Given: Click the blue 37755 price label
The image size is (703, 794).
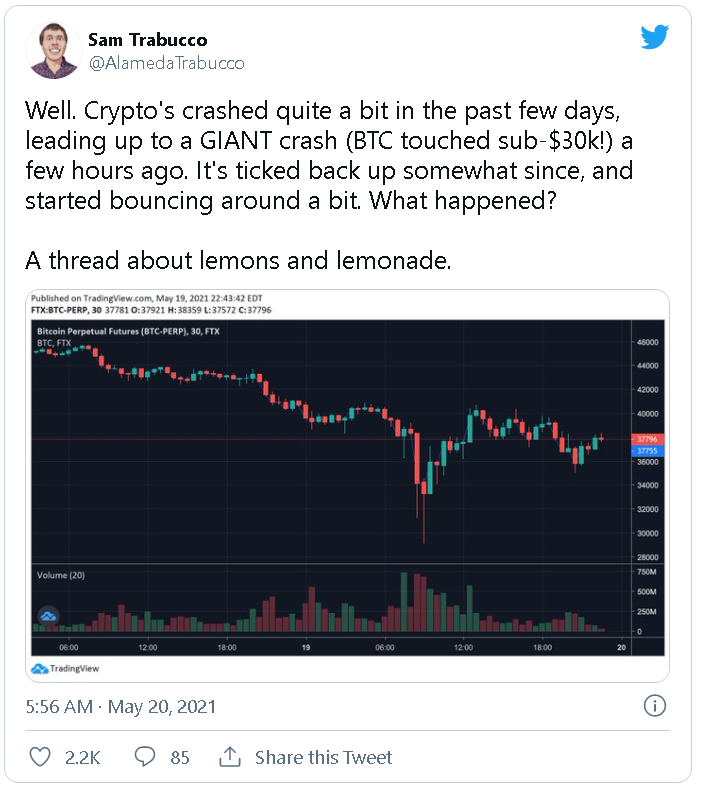Looking at the screenshot, I should pyautogui.click(x=647, y=451).
